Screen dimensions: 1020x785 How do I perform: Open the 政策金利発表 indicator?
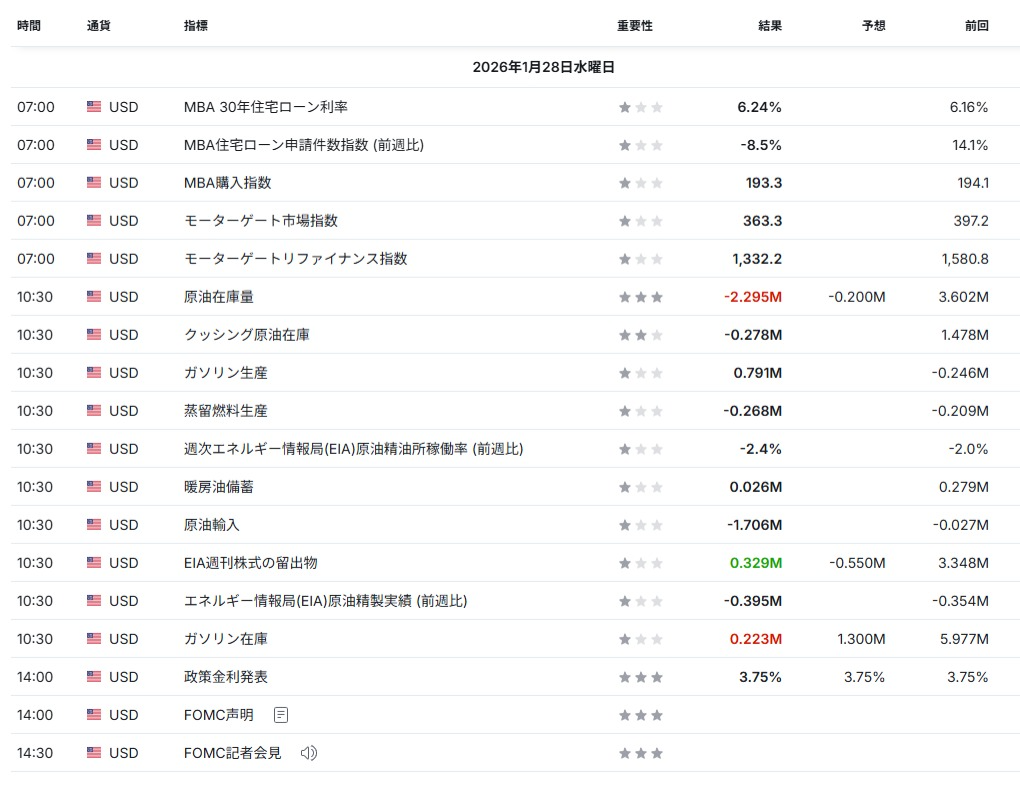(226, 677)
